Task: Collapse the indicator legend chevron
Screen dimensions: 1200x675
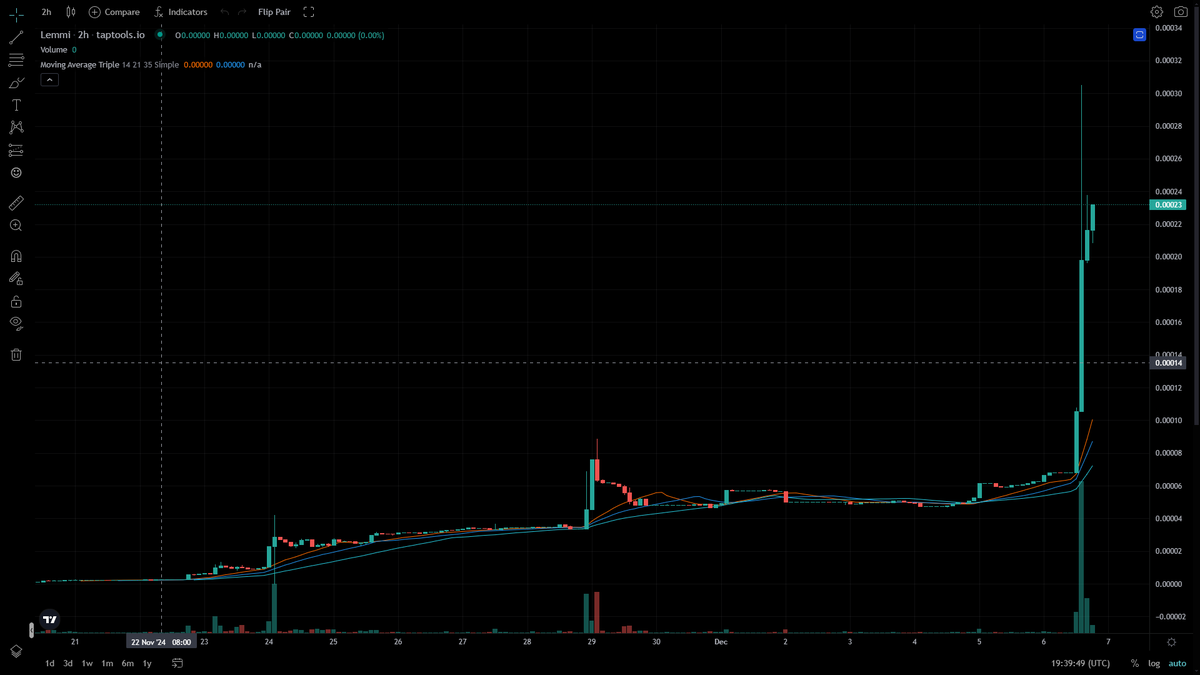Action: 49,80
